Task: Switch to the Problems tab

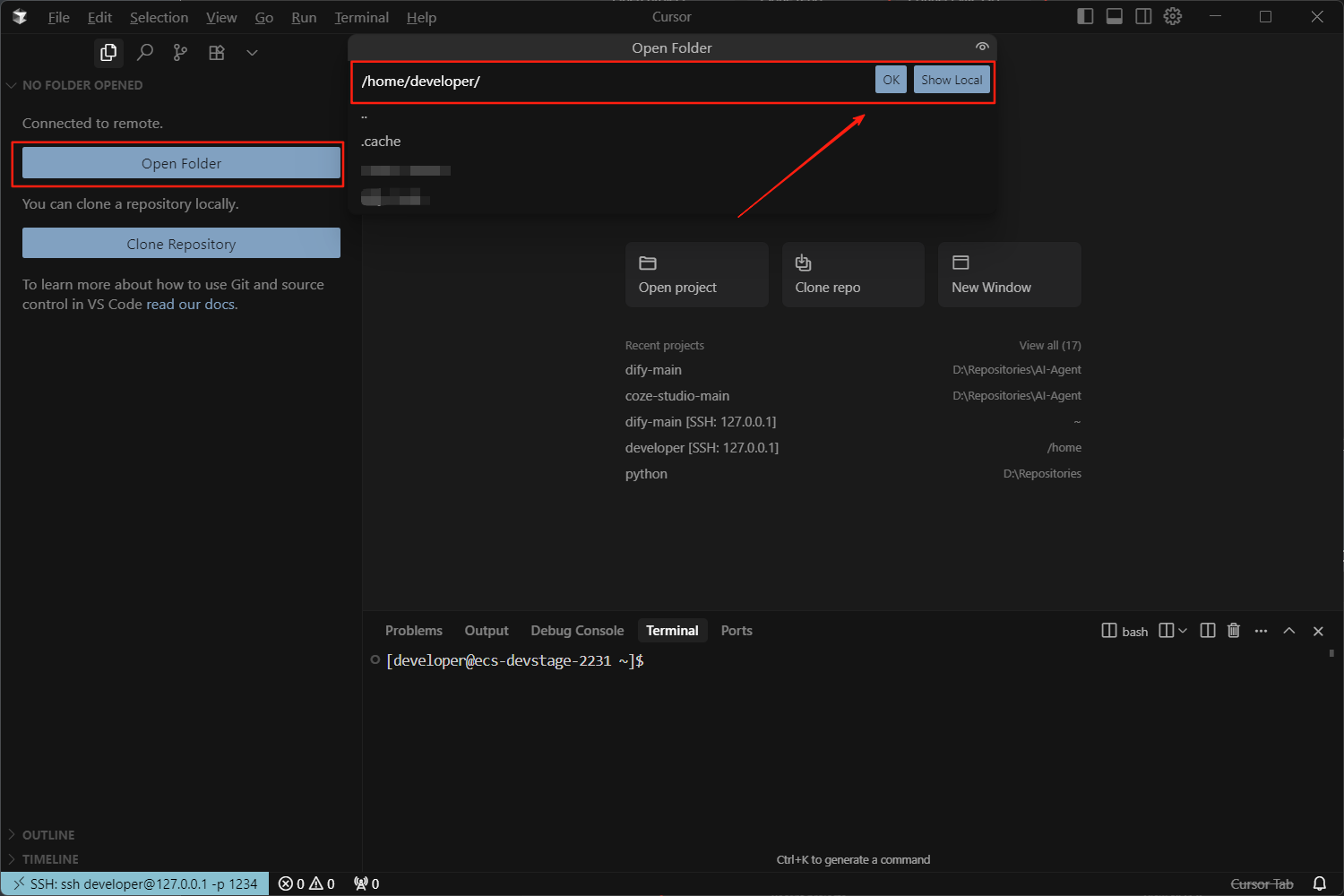Action: (x=414, y=631)
